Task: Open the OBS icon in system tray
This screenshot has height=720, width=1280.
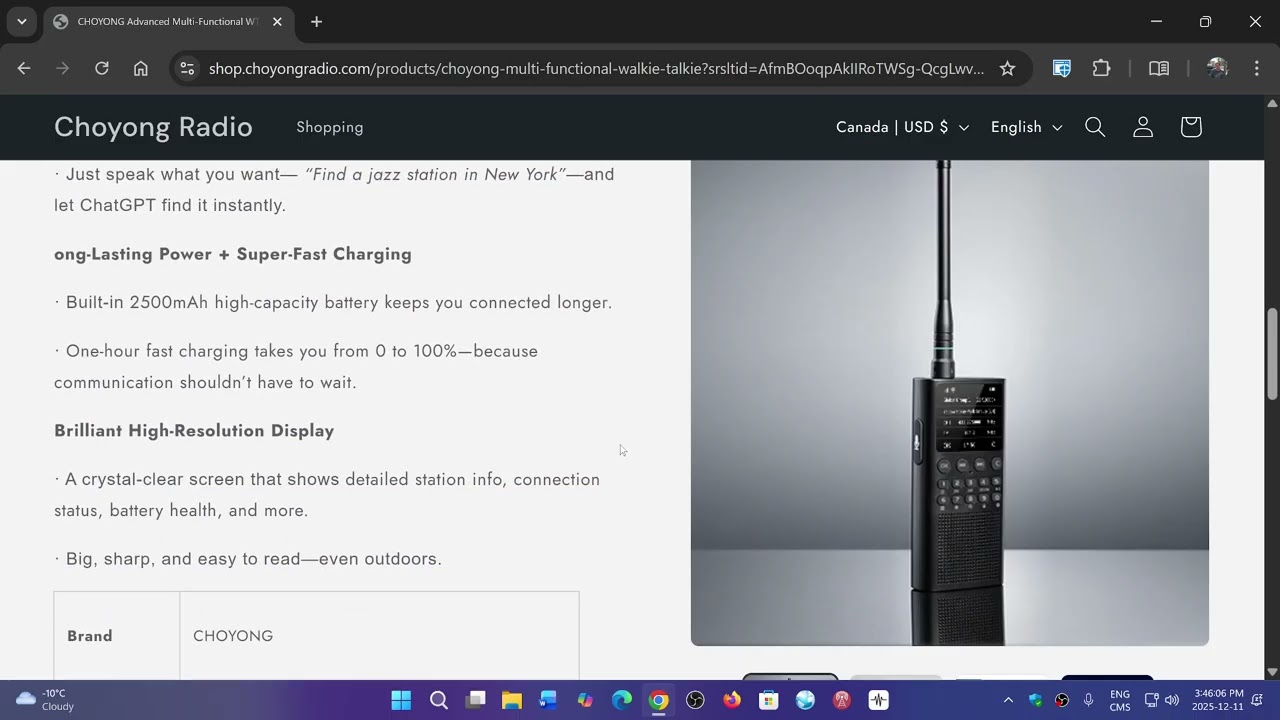Action: tap(1062, 700)
